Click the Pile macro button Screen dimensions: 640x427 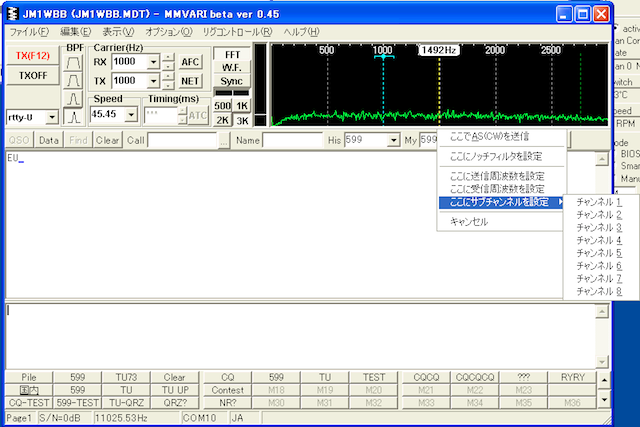(29, 377)
